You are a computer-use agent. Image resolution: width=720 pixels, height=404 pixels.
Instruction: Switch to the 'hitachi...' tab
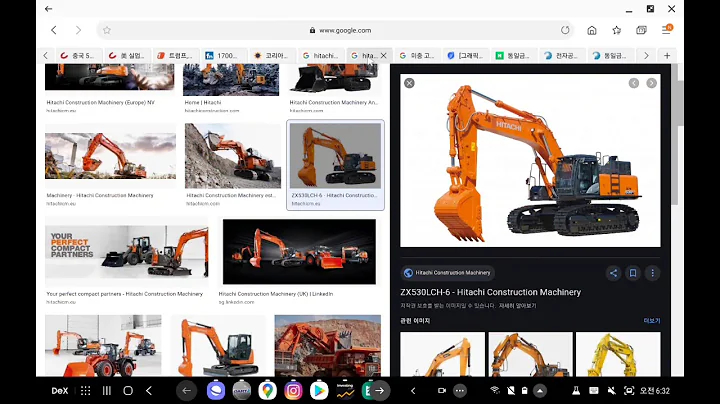(x=321, y=56)
